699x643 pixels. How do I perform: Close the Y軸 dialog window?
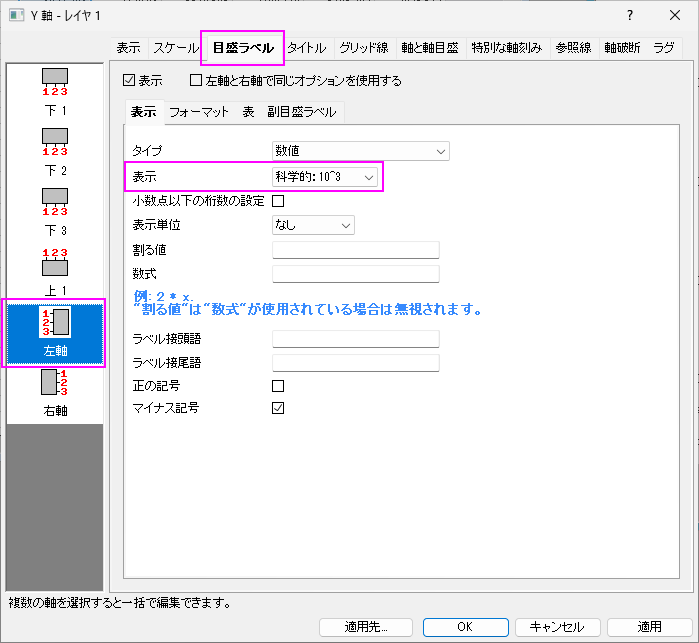pos(675,15)
